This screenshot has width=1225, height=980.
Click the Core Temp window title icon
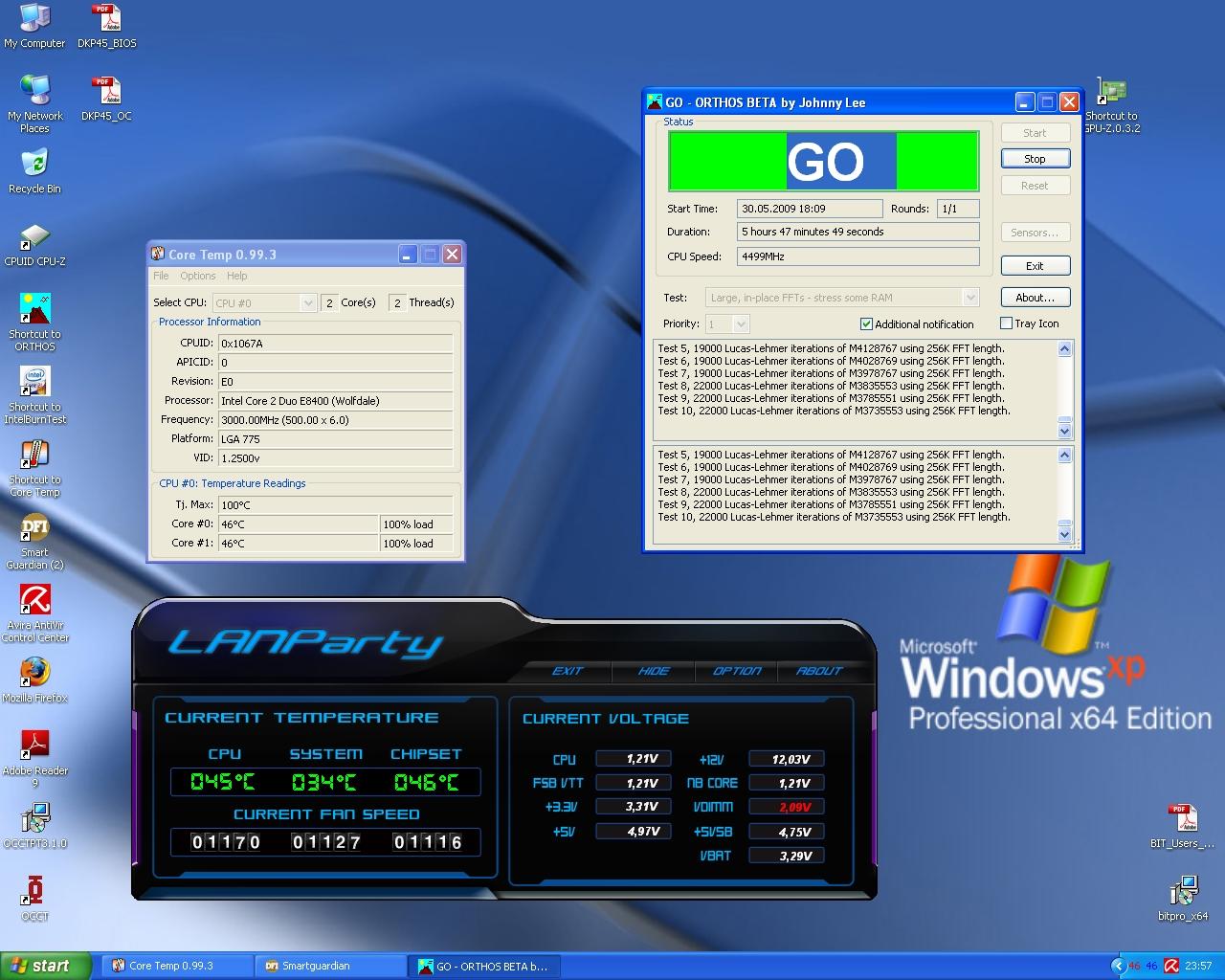pyautogui.click(x=158, y=254)
